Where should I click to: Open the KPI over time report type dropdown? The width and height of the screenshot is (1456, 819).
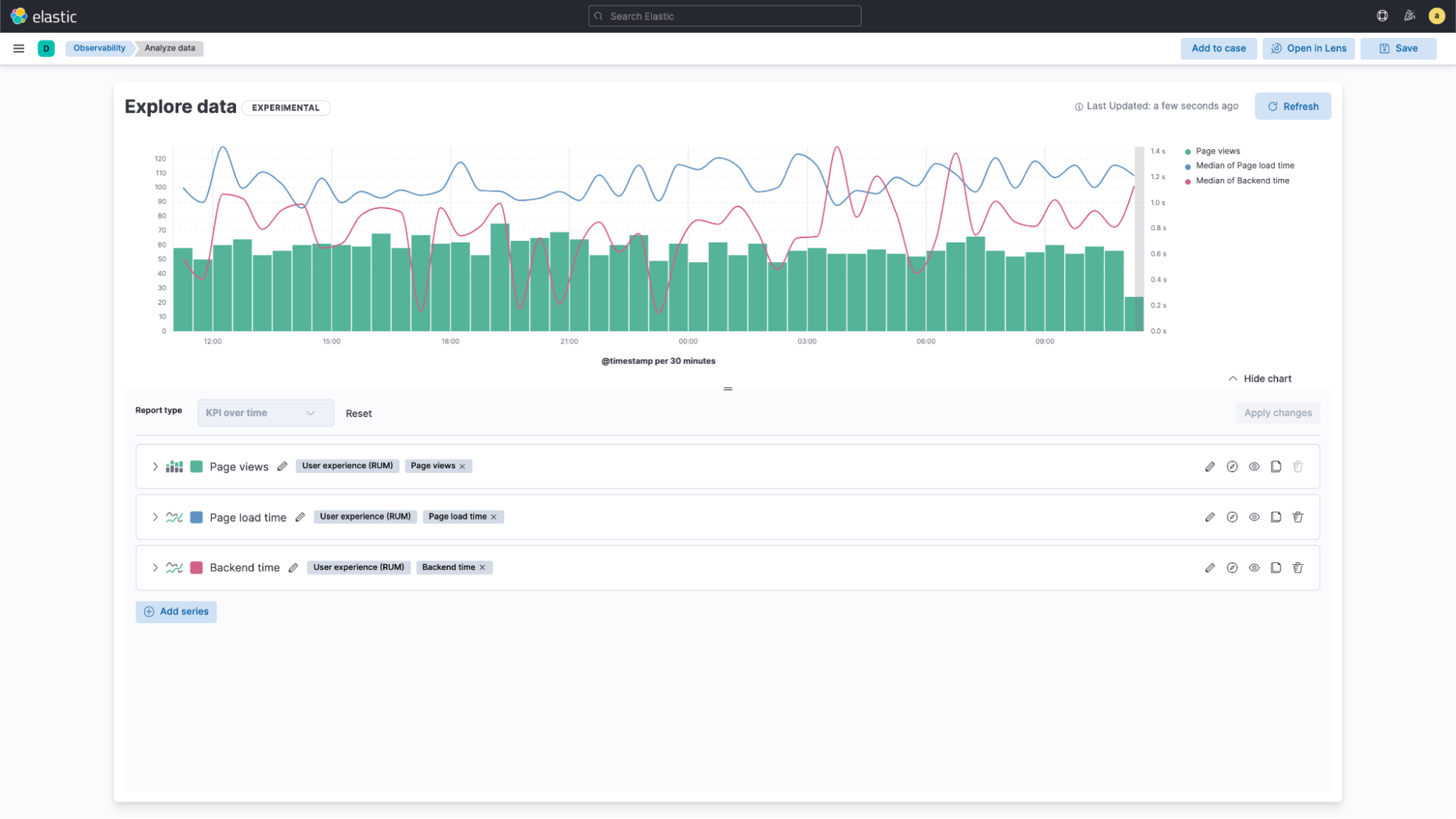click(266, 413)
